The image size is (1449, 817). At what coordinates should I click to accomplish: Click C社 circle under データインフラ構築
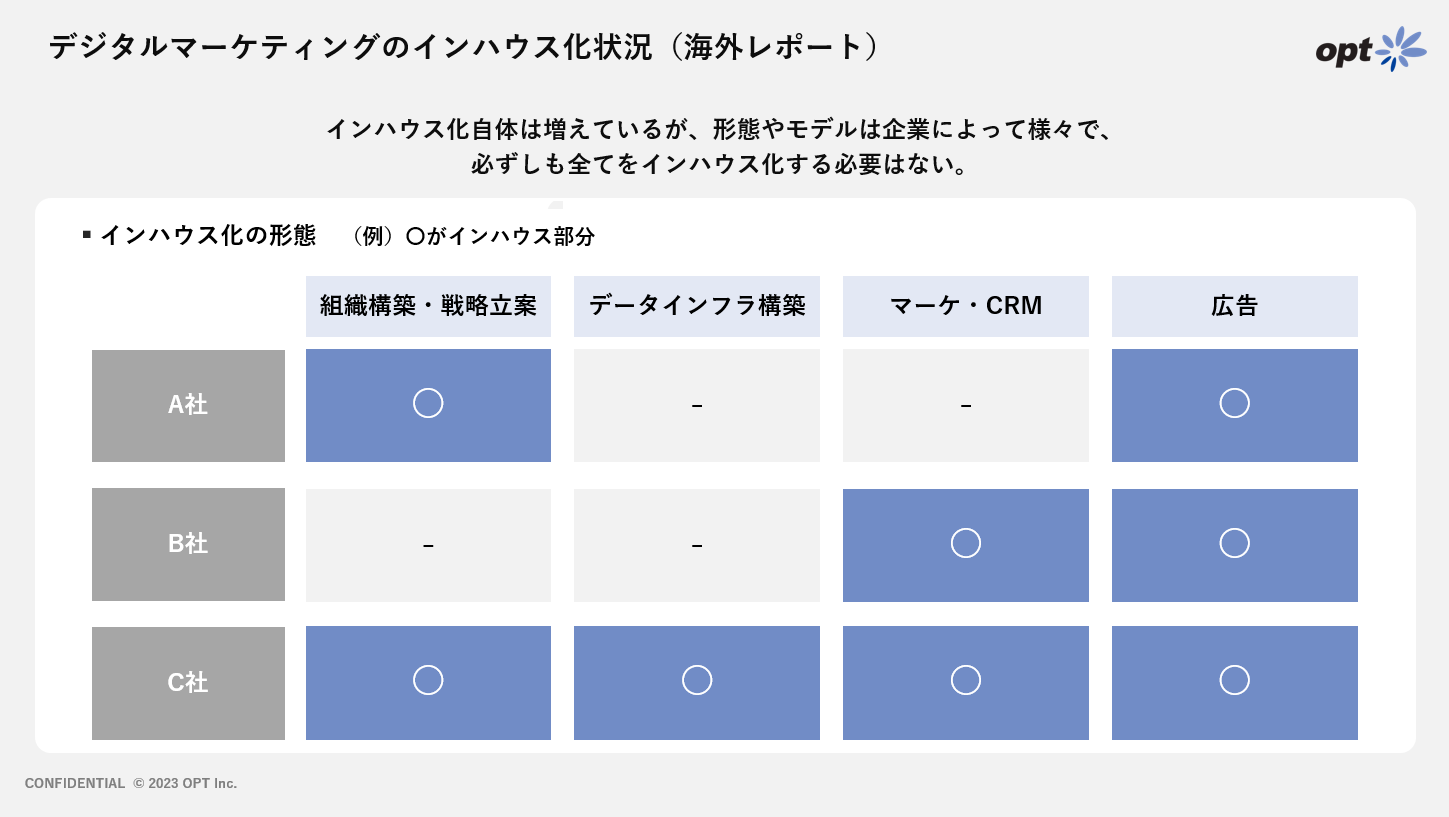(697, 680)
